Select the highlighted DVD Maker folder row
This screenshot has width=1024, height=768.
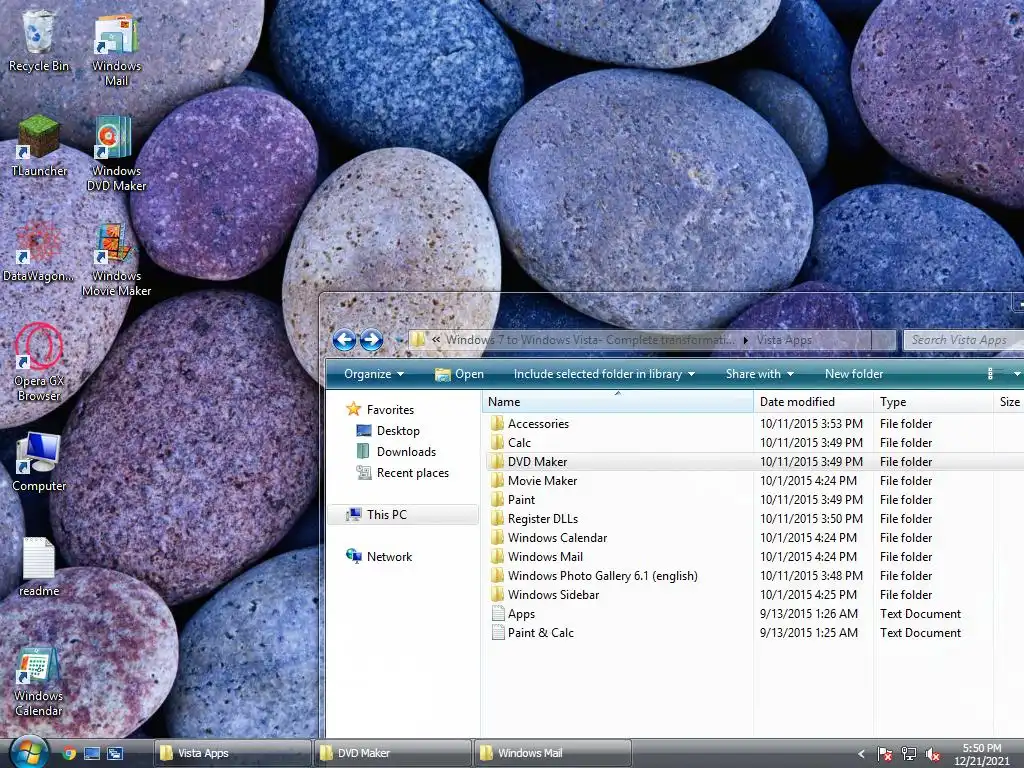[x=754, y=462]
